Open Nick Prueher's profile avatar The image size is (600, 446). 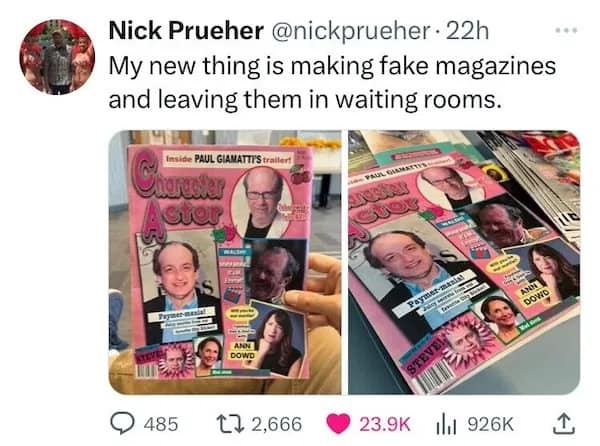pyautogui.click(x=57, y=57)
